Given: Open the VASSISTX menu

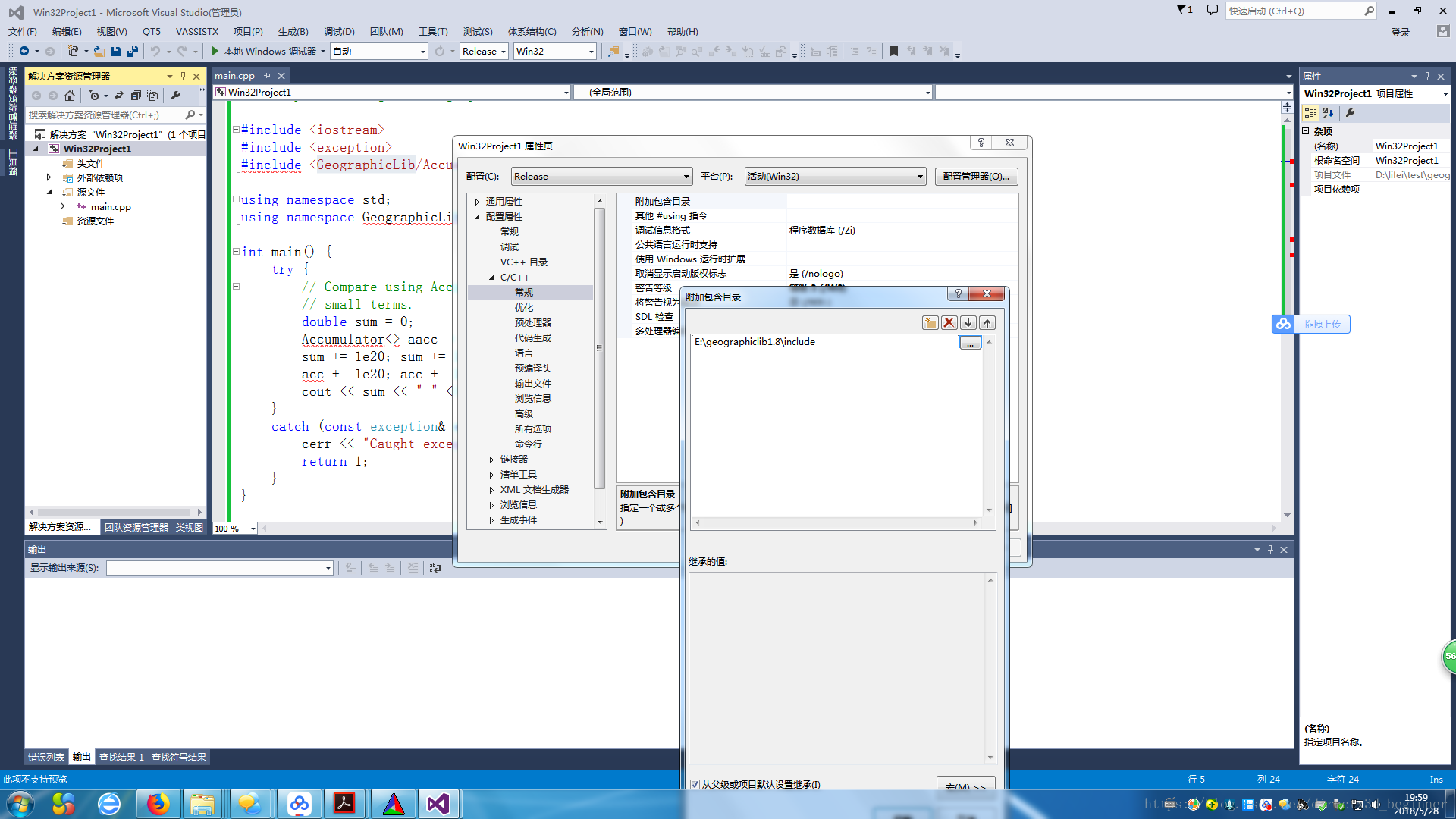Looking at the screenshot, I should pos(196,32).
